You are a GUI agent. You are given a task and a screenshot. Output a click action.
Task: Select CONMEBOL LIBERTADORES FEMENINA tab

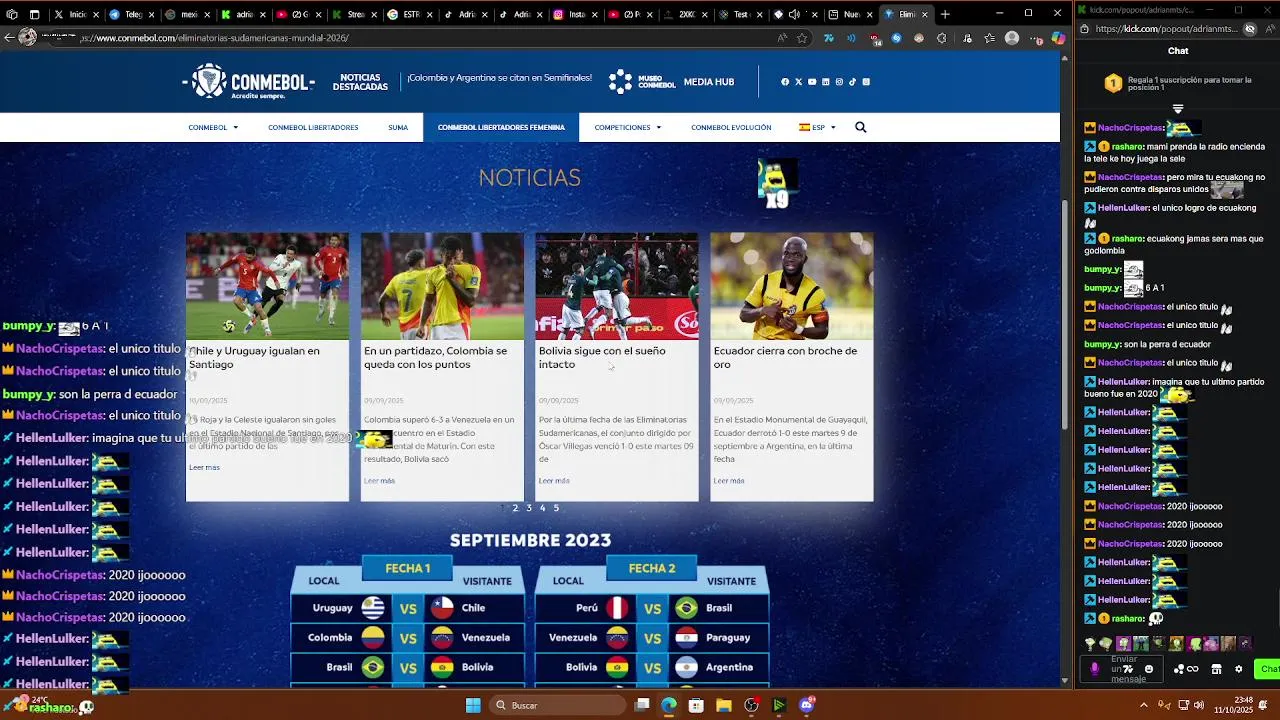pos(501,127)
